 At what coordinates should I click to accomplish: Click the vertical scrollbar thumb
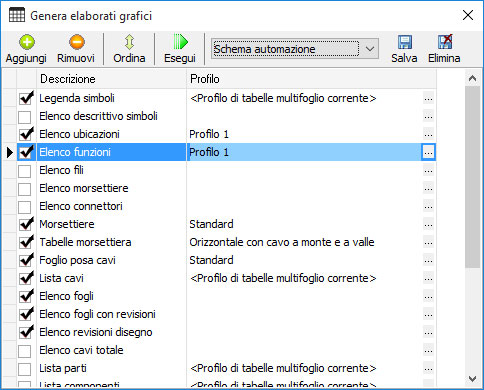pyautogui.click(x=472, y=177)
